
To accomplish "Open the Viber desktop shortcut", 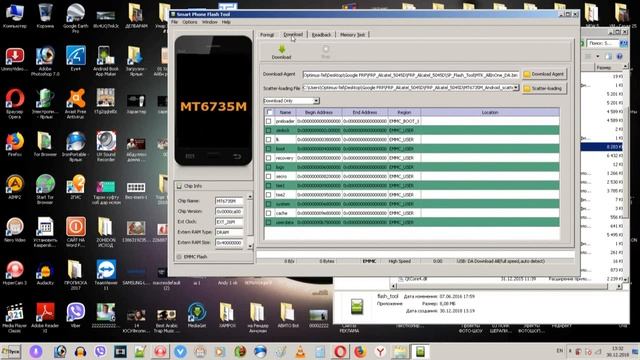I will tap(76, 315).
